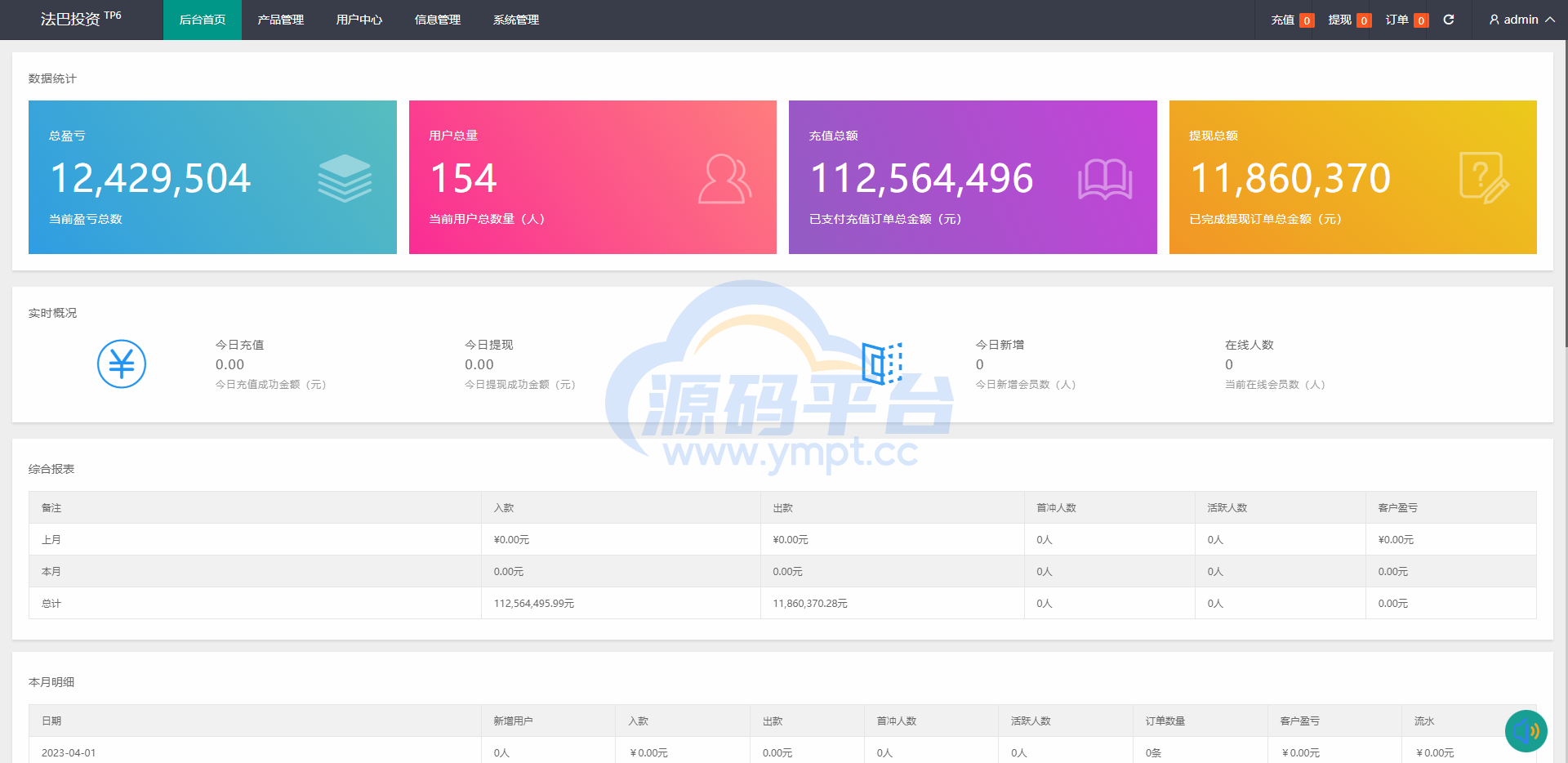Click the 本月明细 section title
1568x763 pixels.
[51, 682]
